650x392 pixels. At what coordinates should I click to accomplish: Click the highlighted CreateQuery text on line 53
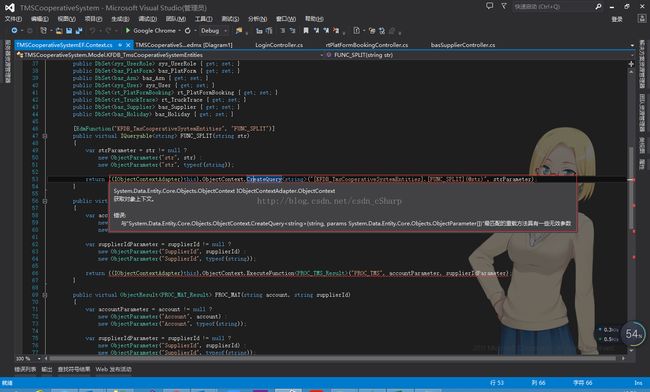(264, 179)
